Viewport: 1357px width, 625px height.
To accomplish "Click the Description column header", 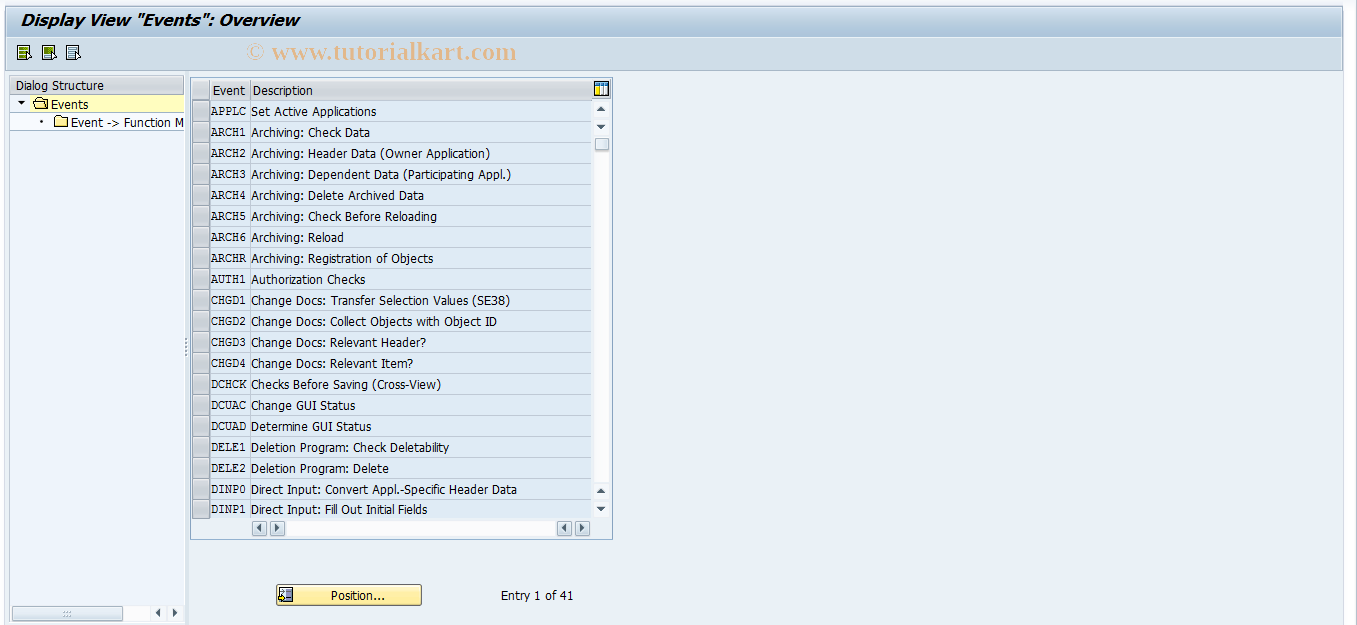I will [420, 90].
